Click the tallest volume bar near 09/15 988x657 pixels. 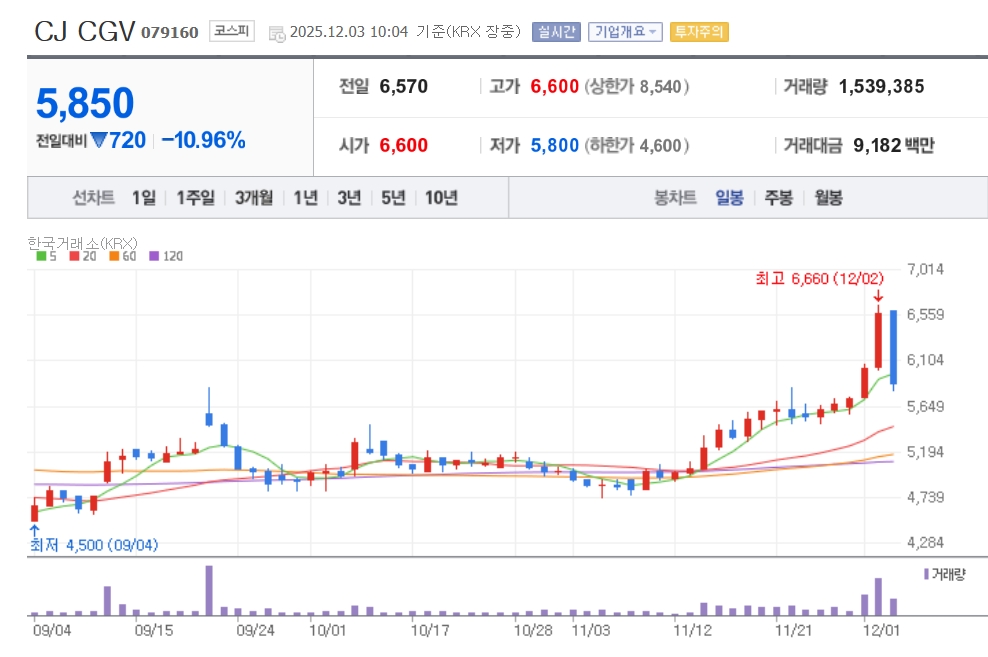tap(209, 590)
